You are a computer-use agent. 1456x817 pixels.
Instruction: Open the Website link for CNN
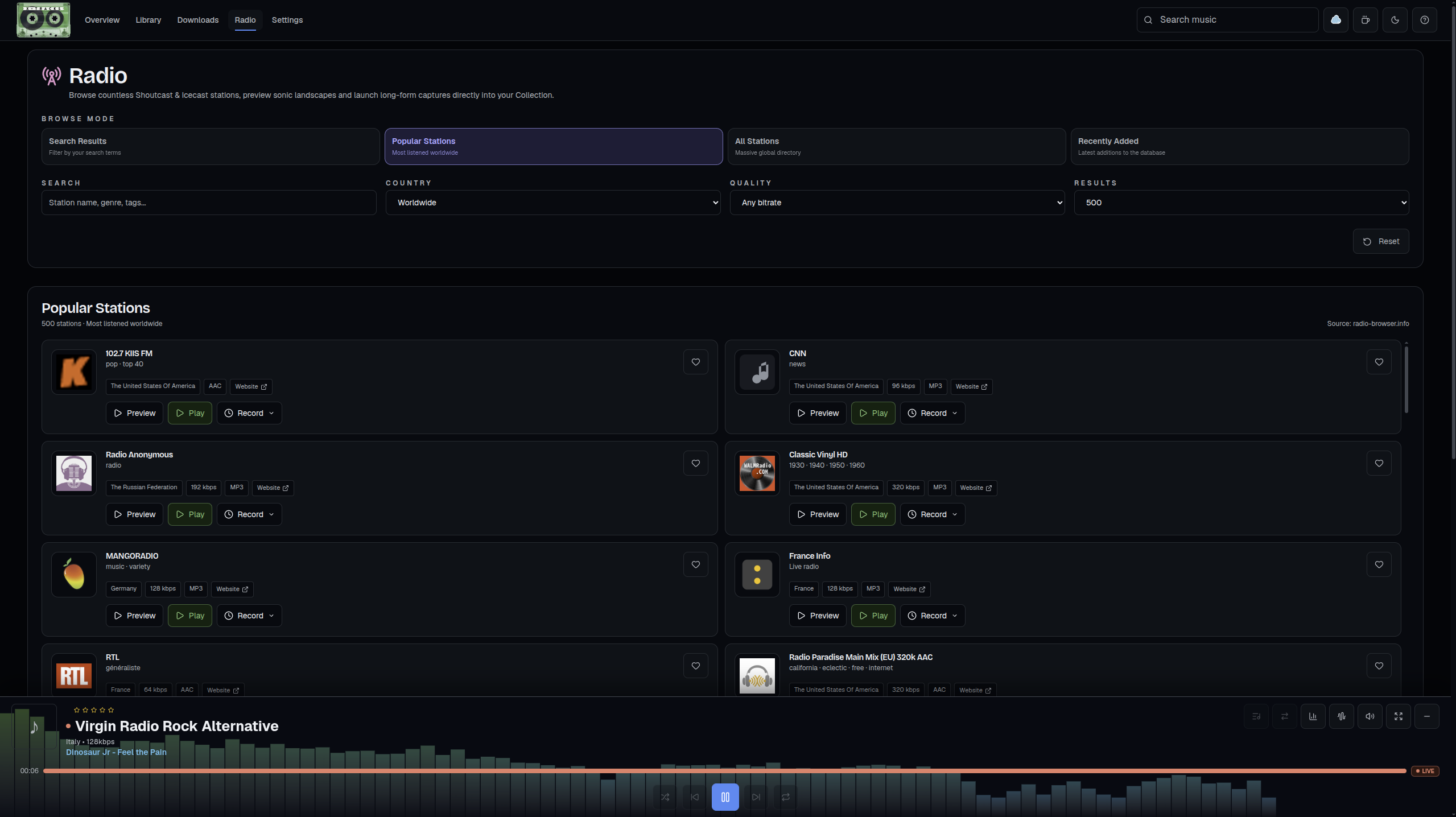pos(972,386)
